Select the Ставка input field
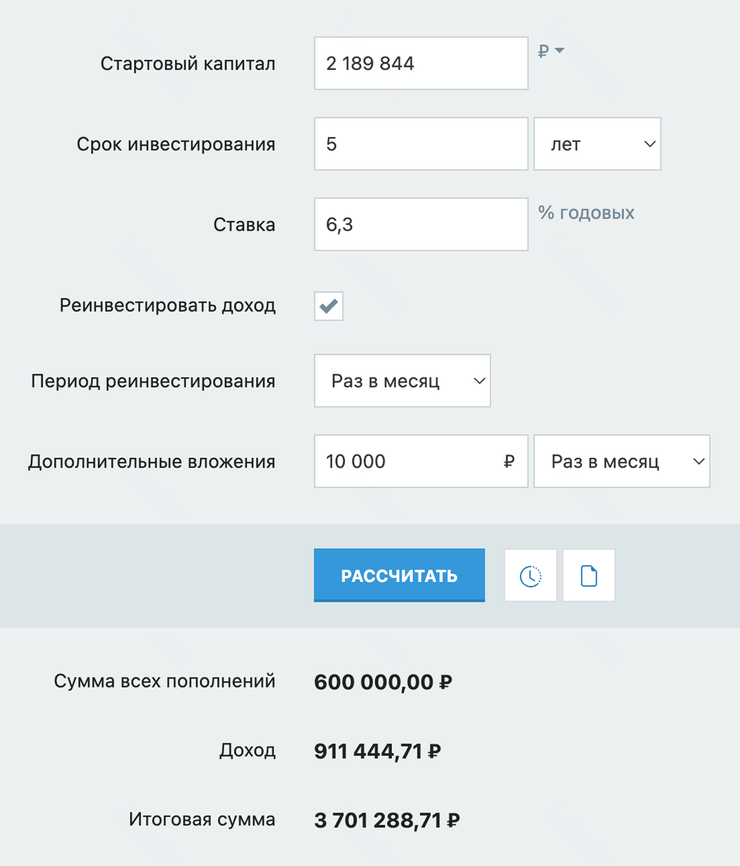 [420, 225]
